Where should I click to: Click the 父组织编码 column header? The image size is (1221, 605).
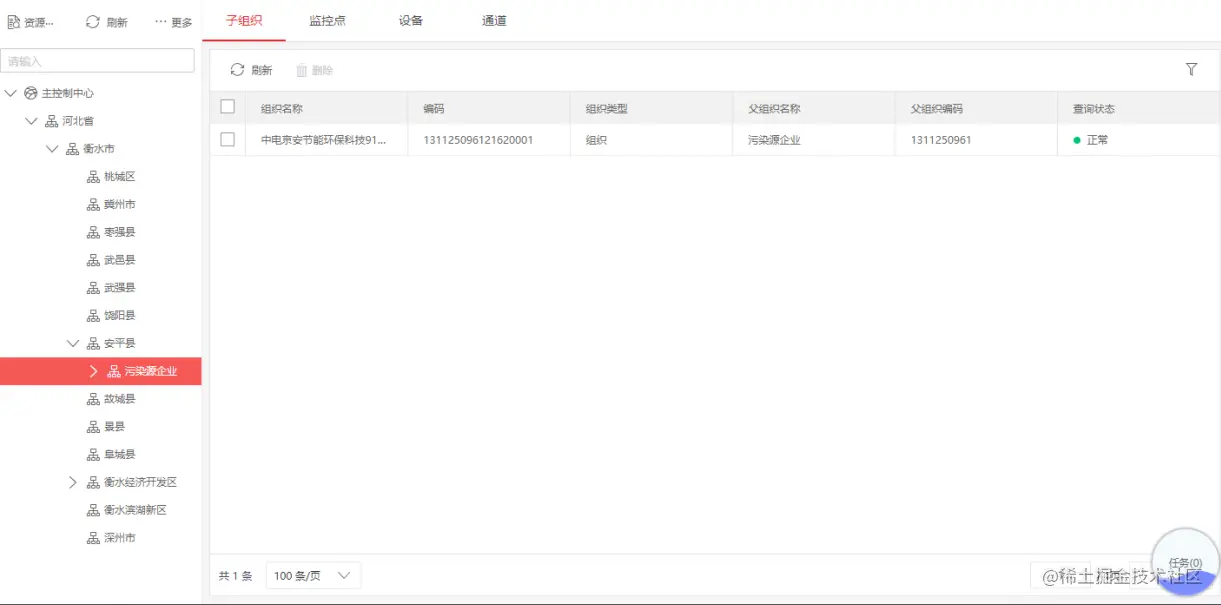pos(937,109)
